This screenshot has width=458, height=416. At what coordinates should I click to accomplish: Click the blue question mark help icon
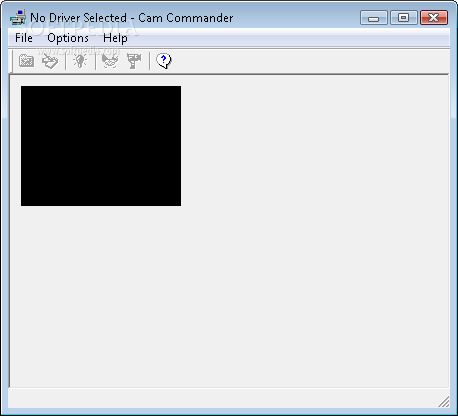click(x=163, y=61)
